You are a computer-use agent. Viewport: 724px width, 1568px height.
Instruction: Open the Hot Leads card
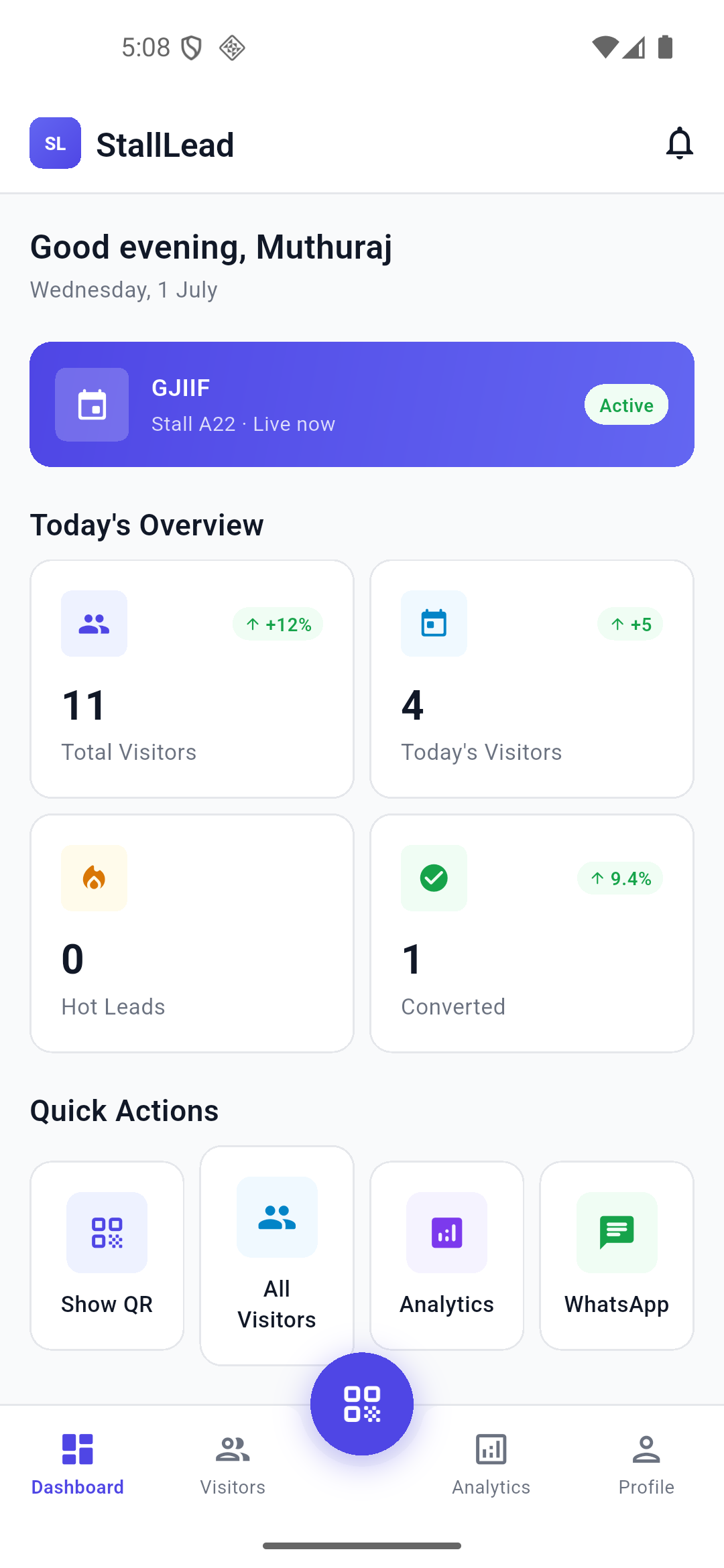click(x=192, y=933)
